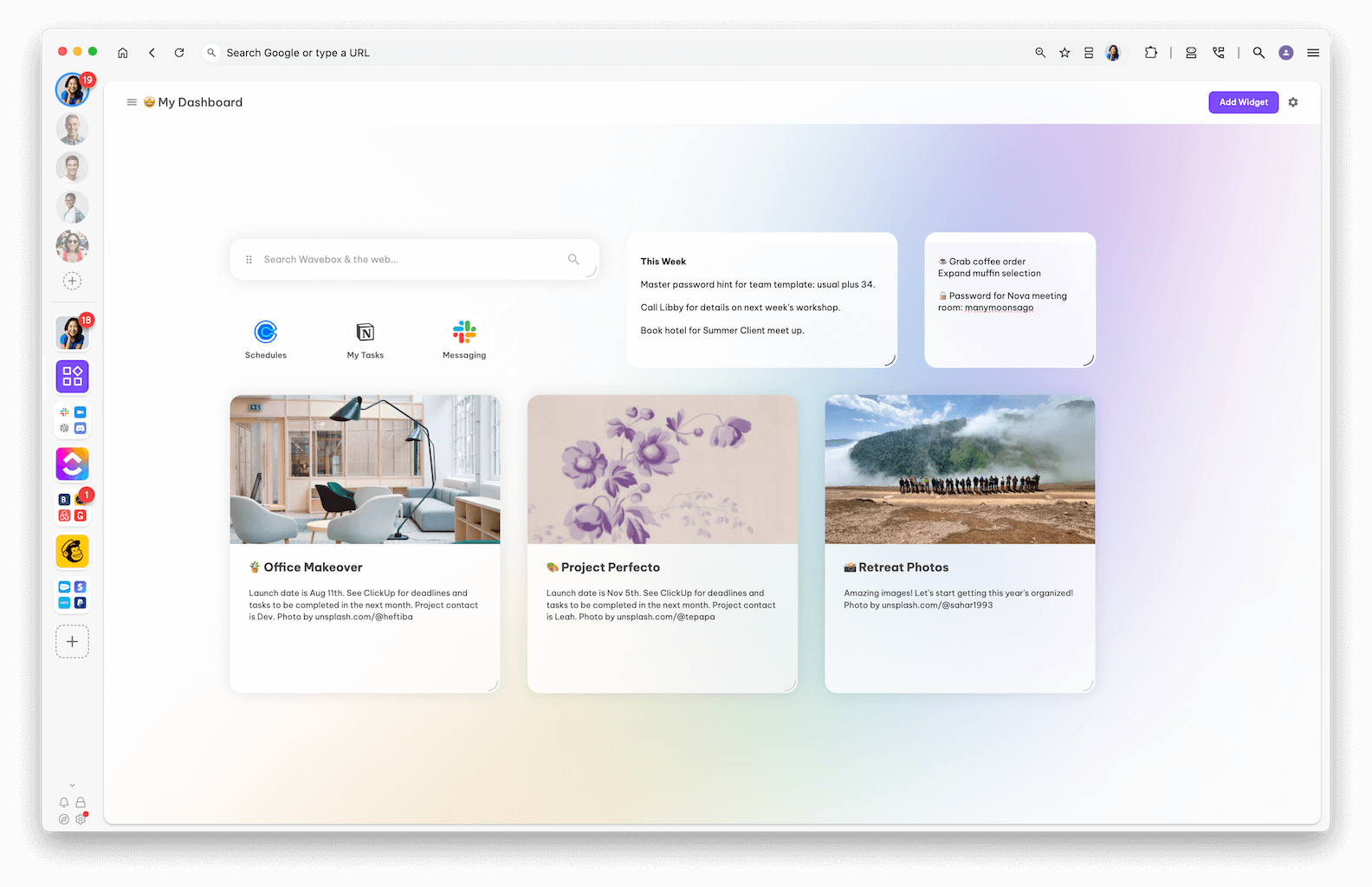Viewport: 1372px width, 887px height.
Task: Open the sidebar avatar with 18 badge
Action: coord(73,333)
